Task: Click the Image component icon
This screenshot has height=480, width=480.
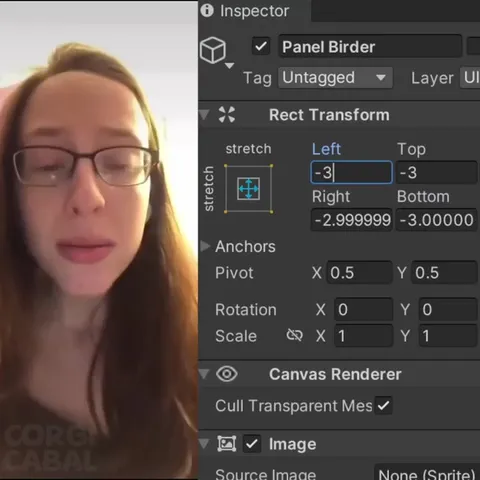Action: [227, 444]
